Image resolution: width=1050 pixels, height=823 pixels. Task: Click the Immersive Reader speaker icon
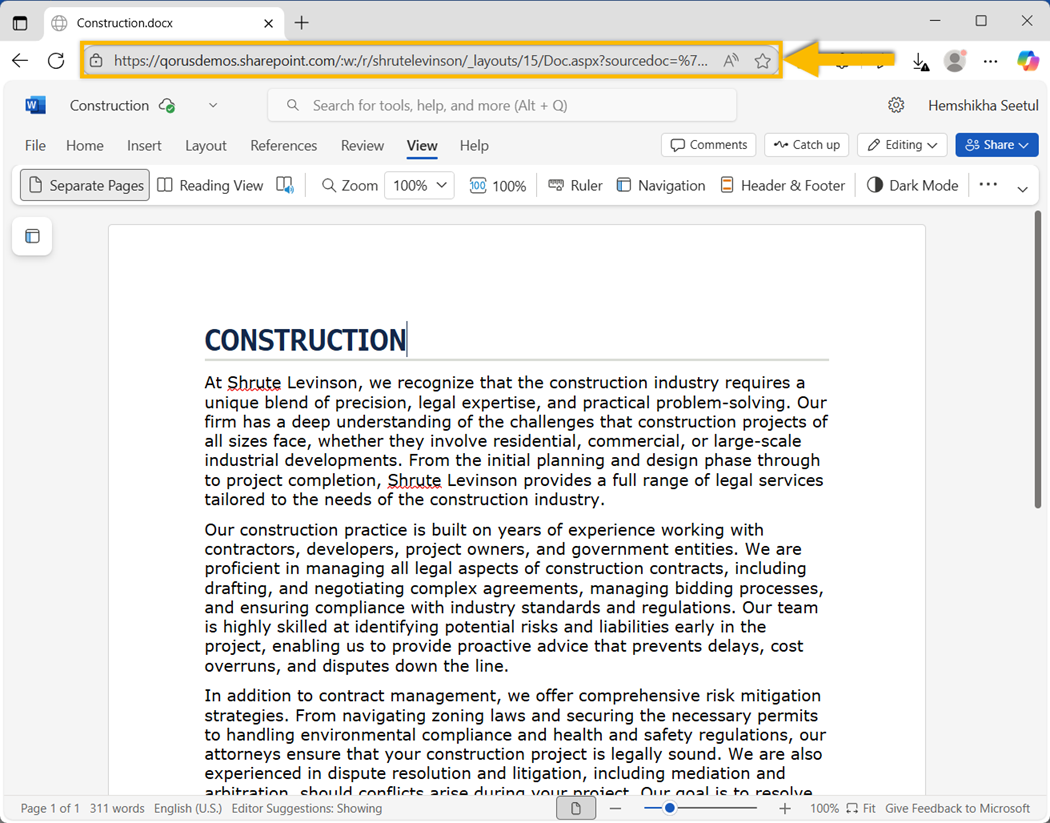point(285,185)
